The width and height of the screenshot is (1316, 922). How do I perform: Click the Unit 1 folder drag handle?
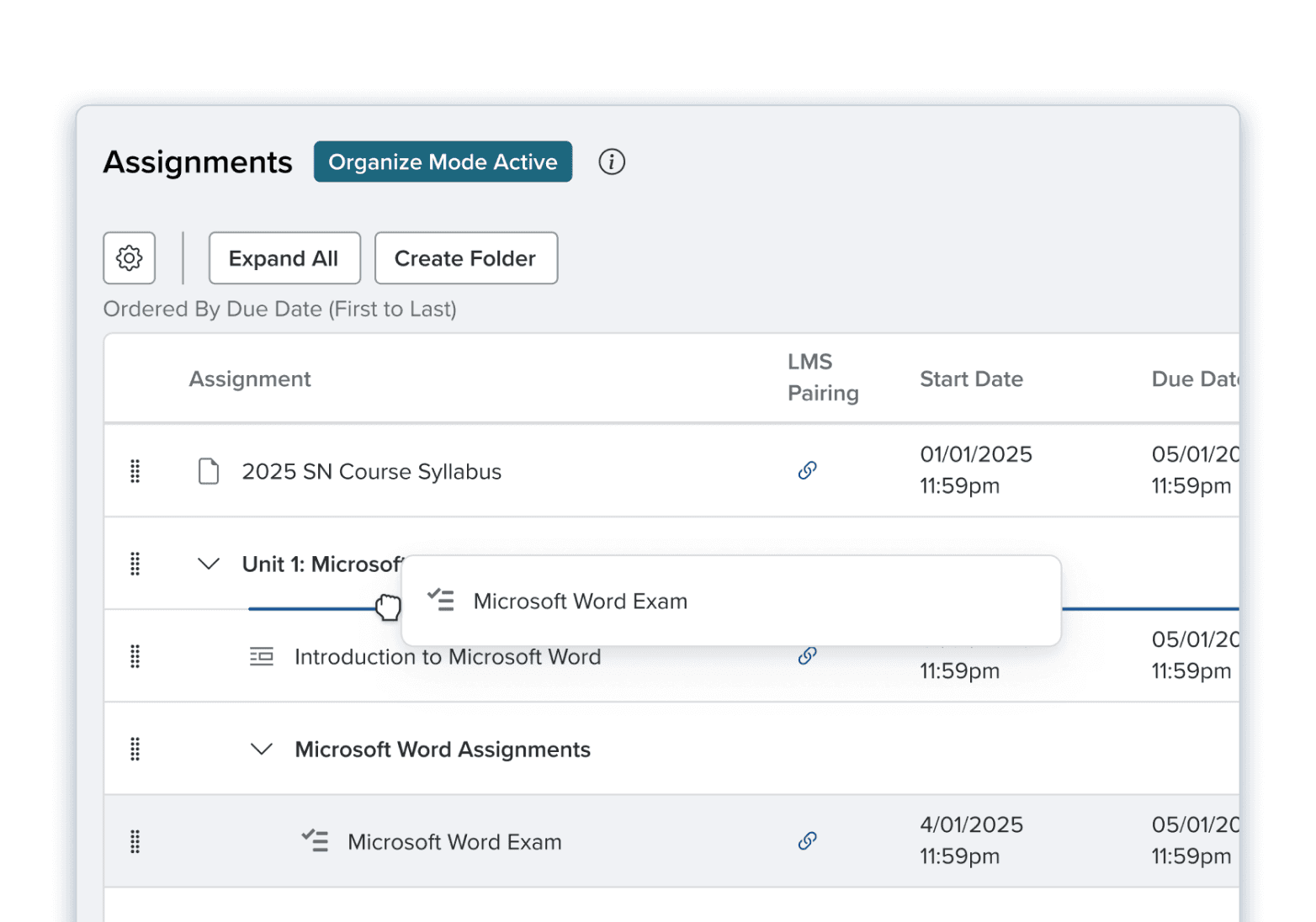[135, 564]
